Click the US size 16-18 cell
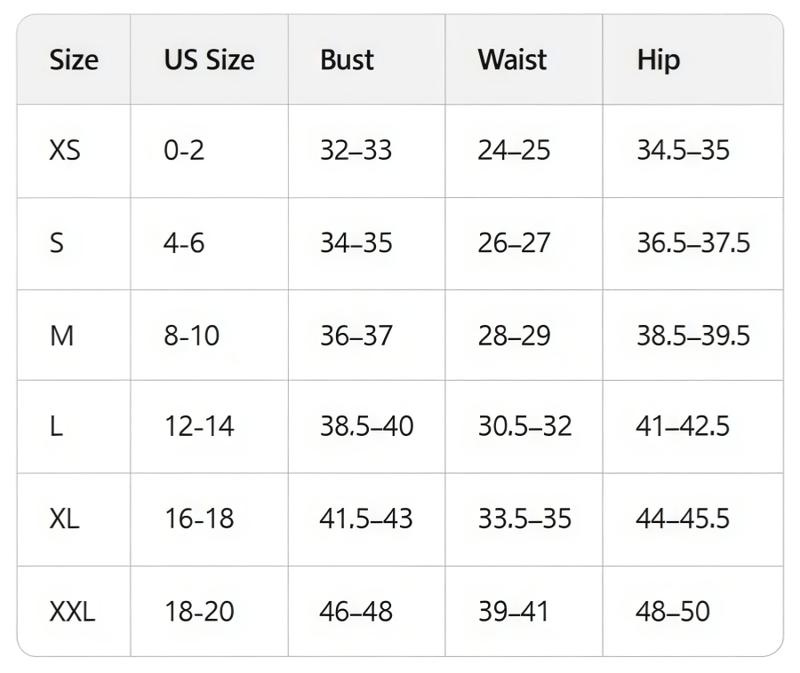Viewport: 800px width, 673px height. click(x=199, y=519)
